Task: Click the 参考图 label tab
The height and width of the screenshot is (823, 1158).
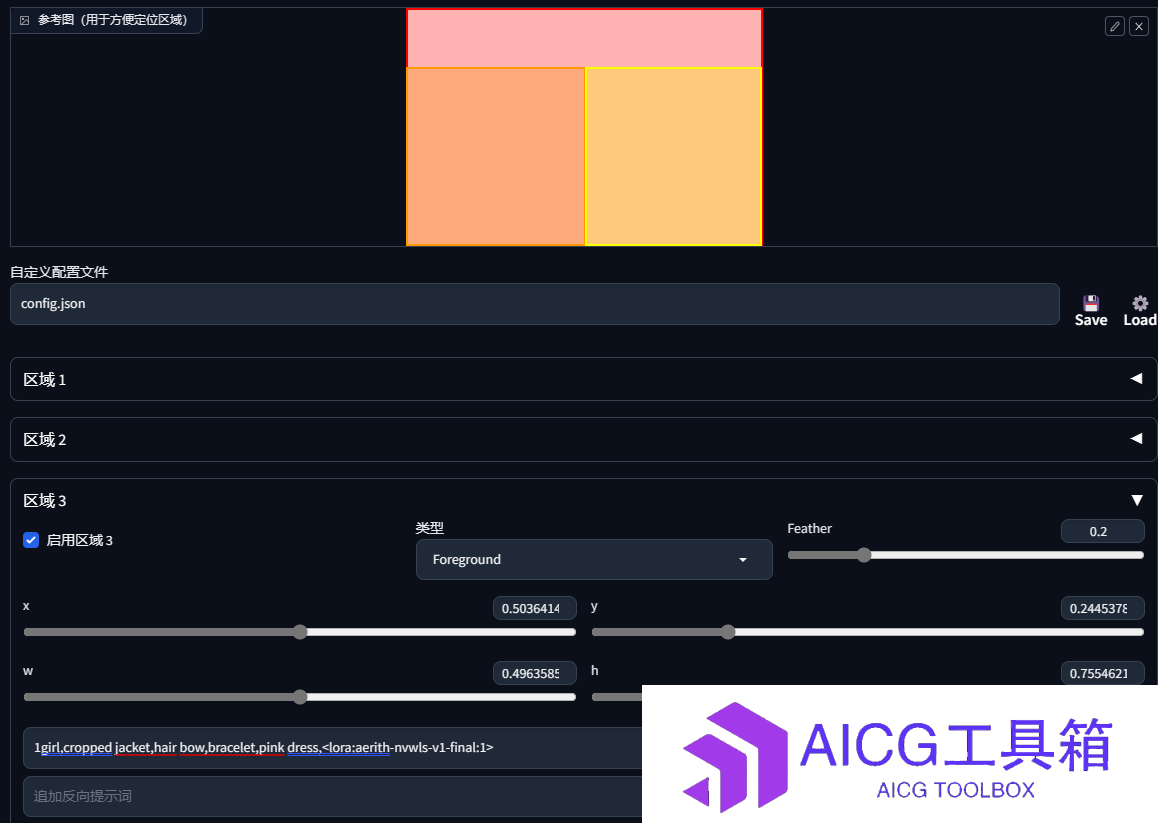Action: 106,20
